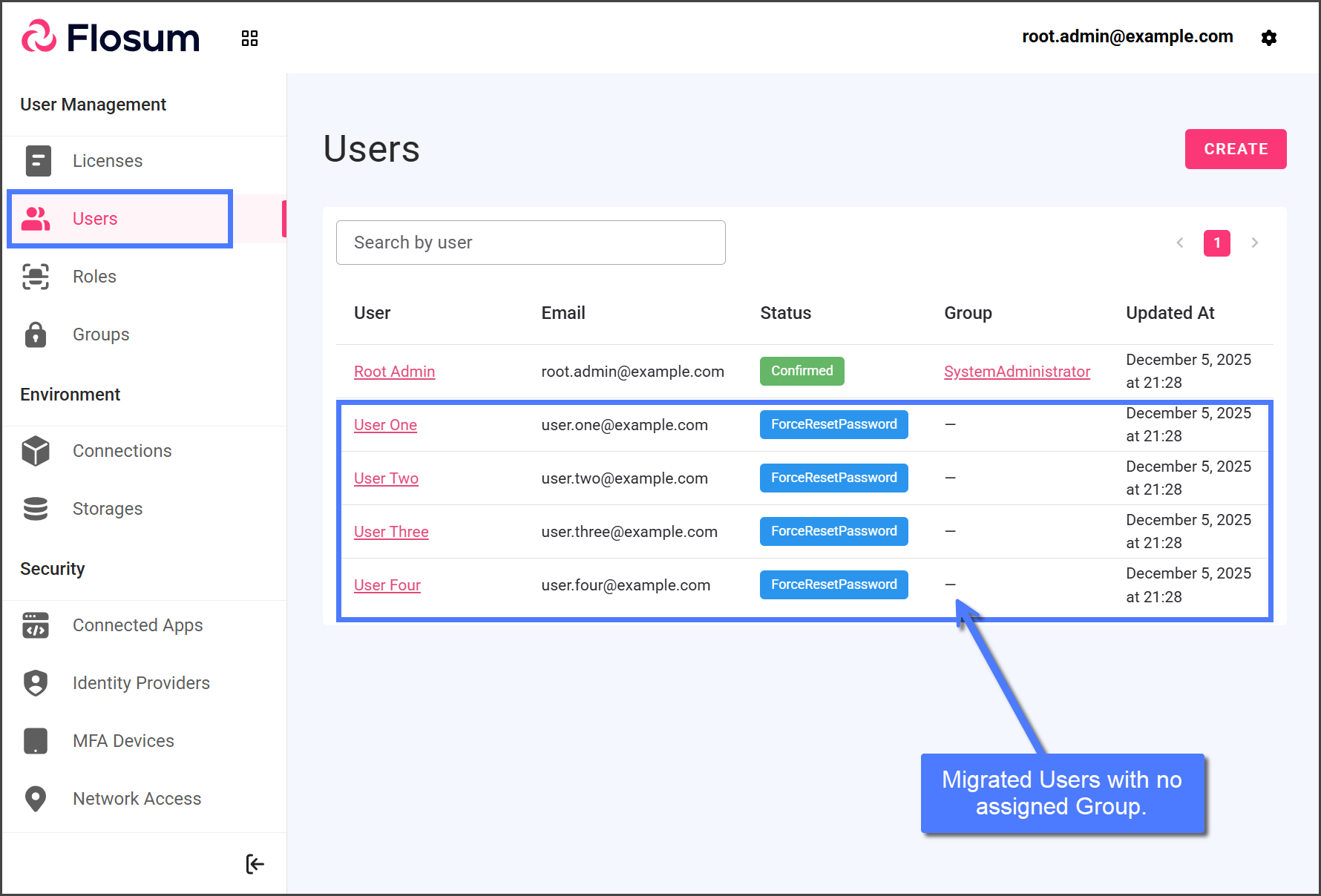Open the Root Admin user link
The height and width of the screenshot is (896, 1321).
click(x=394, y=372)
